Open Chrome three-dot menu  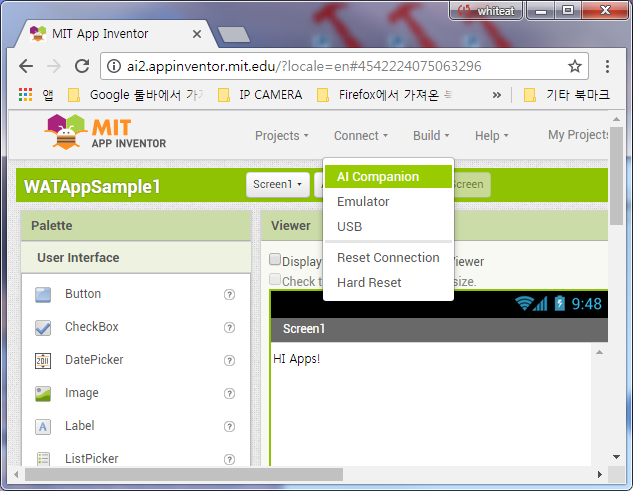click(607, 66)
